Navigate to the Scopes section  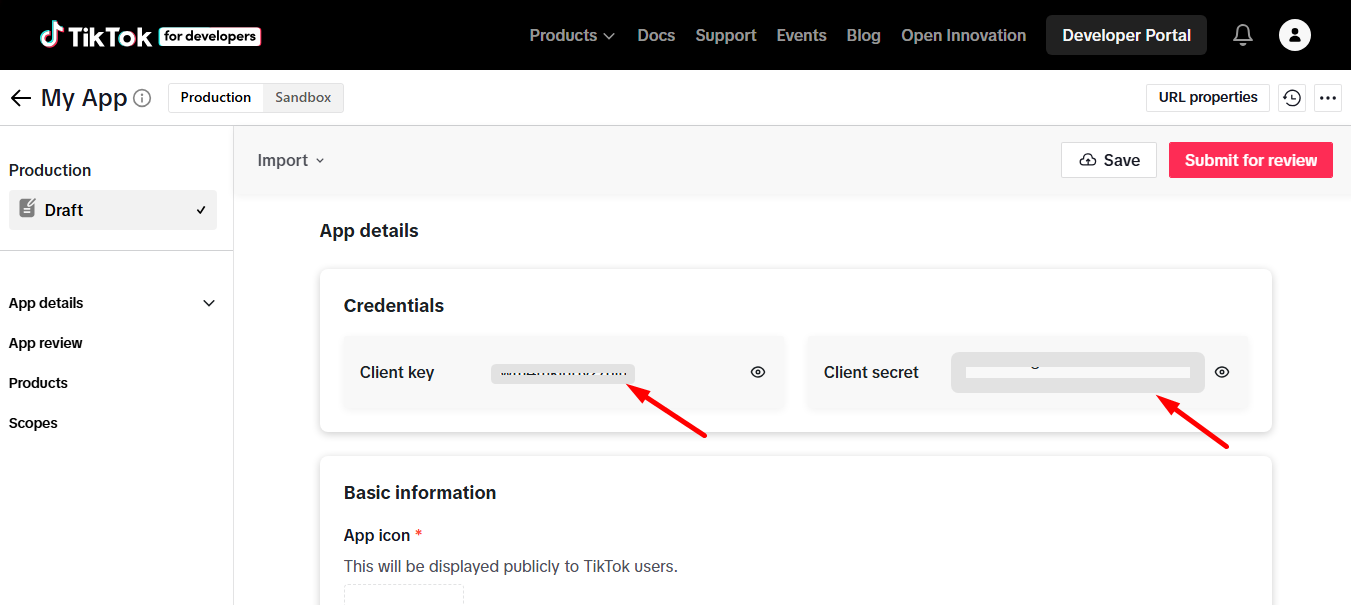(33, 422)
